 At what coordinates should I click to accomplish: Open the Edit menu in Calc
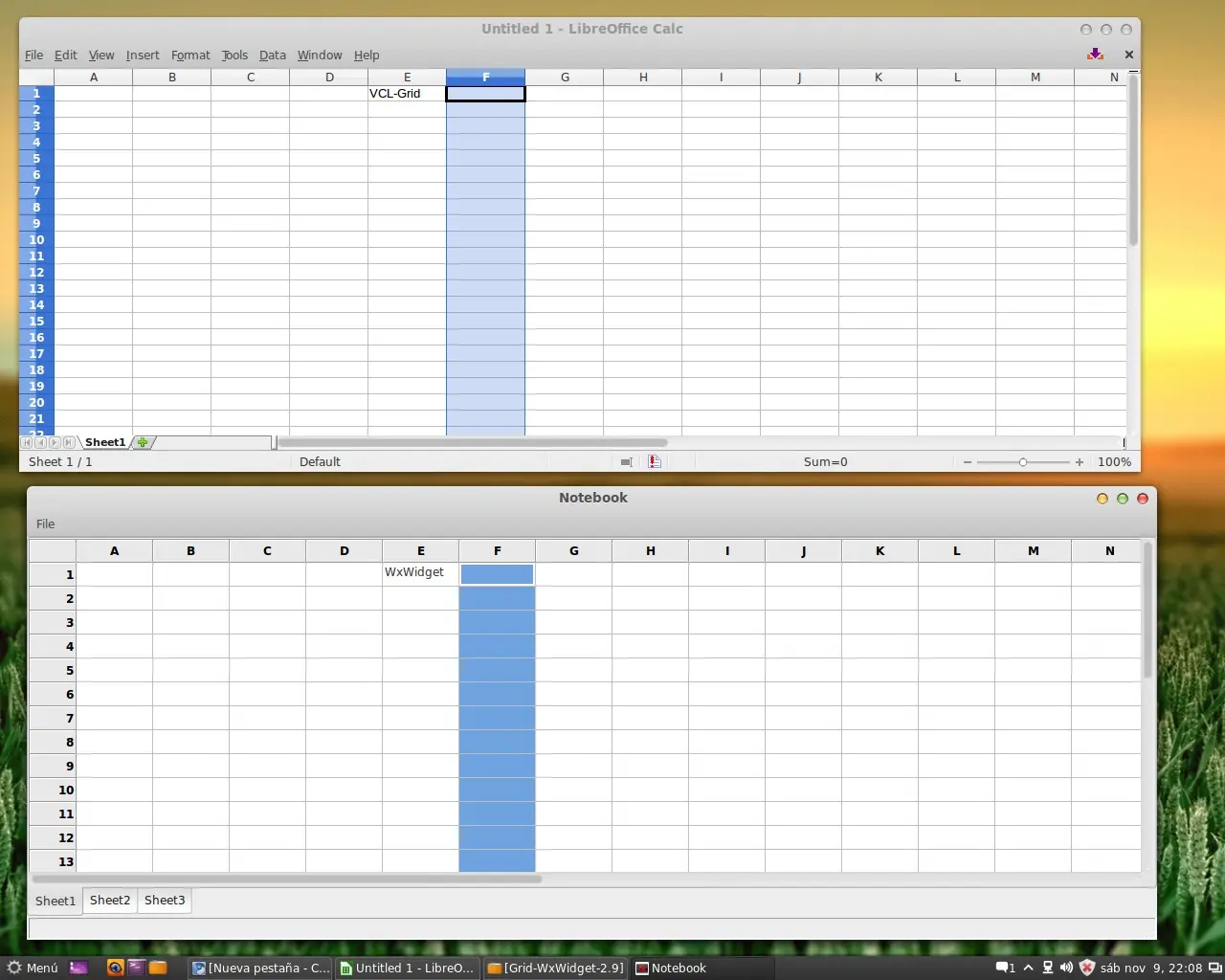click(65, 56)
